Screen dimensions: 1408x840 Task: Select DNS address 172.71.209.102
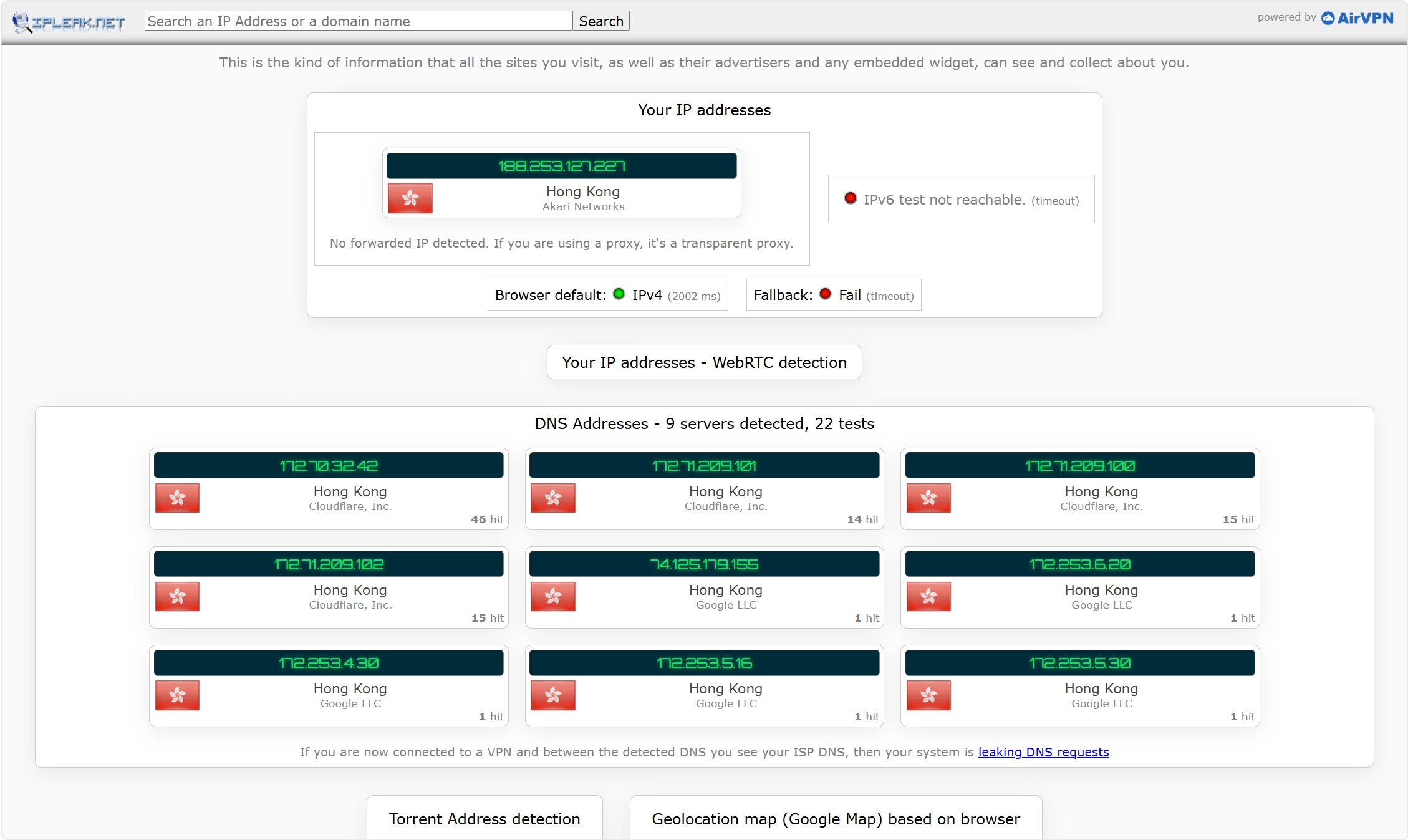pos(329,564)
